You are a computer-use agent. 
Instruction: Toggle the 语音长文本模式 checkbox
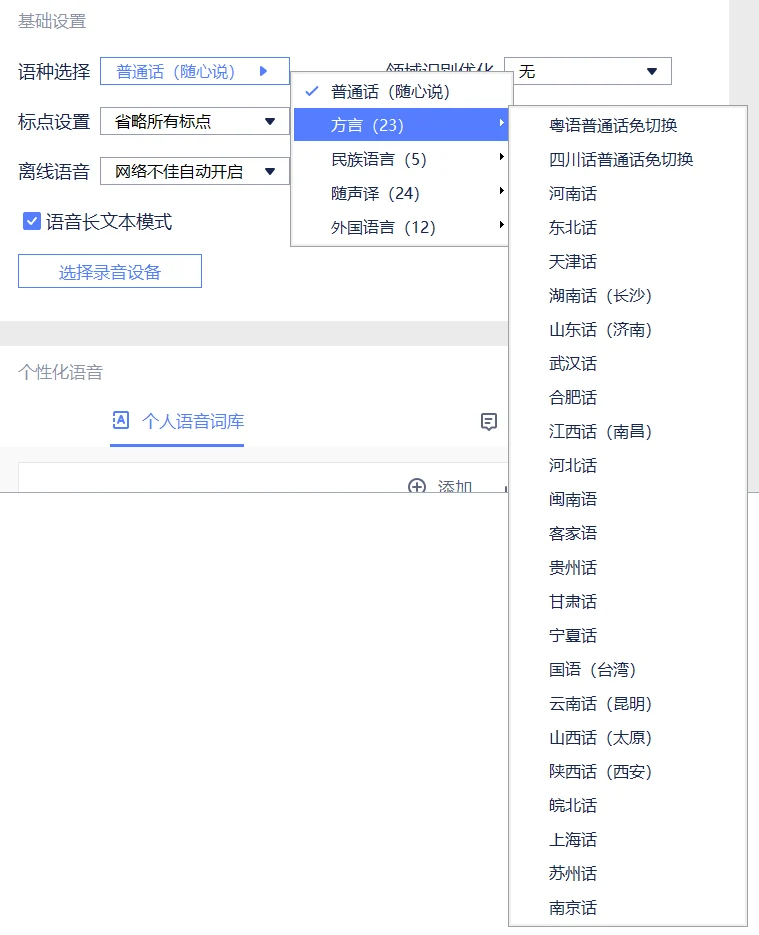point(31,221)
